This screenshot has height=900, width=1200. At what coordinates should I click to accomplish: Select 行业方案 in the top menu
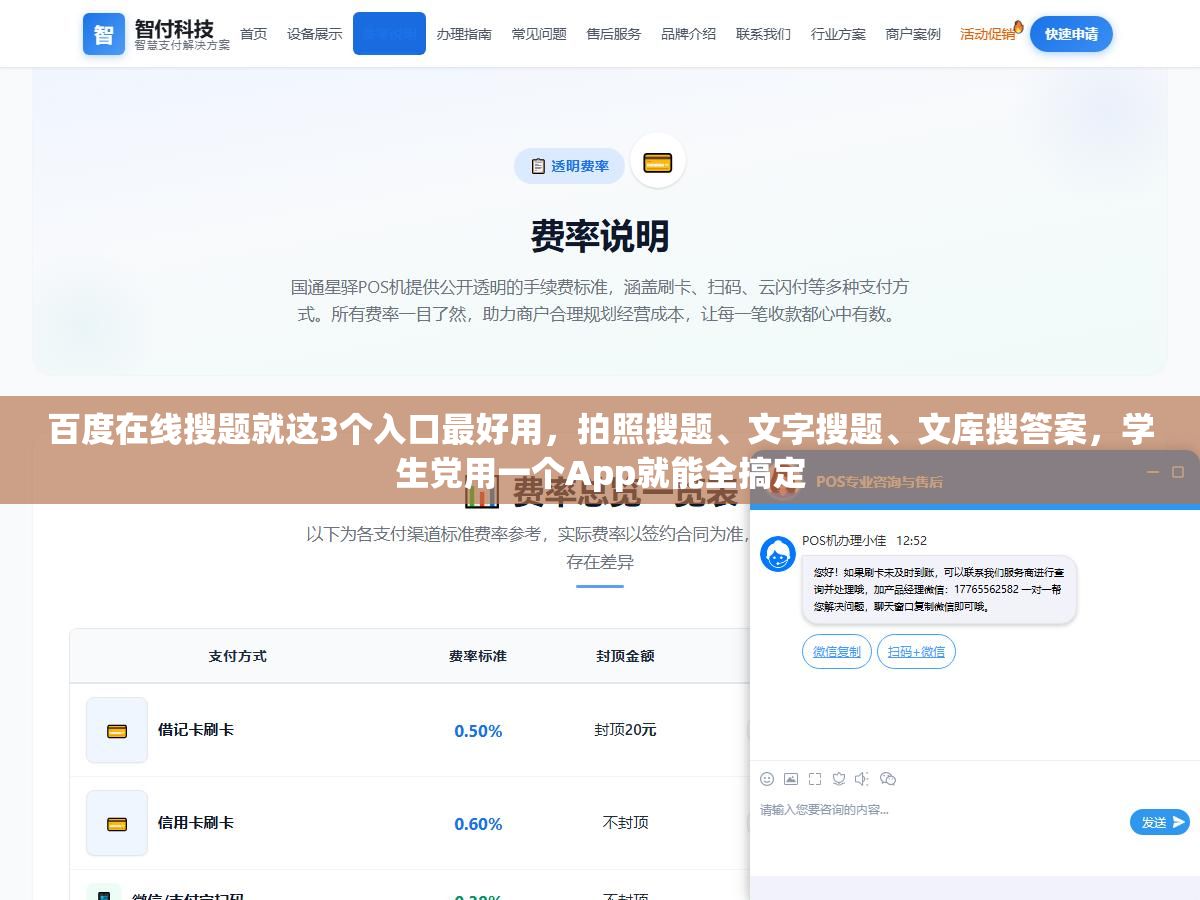coord(838,34)
